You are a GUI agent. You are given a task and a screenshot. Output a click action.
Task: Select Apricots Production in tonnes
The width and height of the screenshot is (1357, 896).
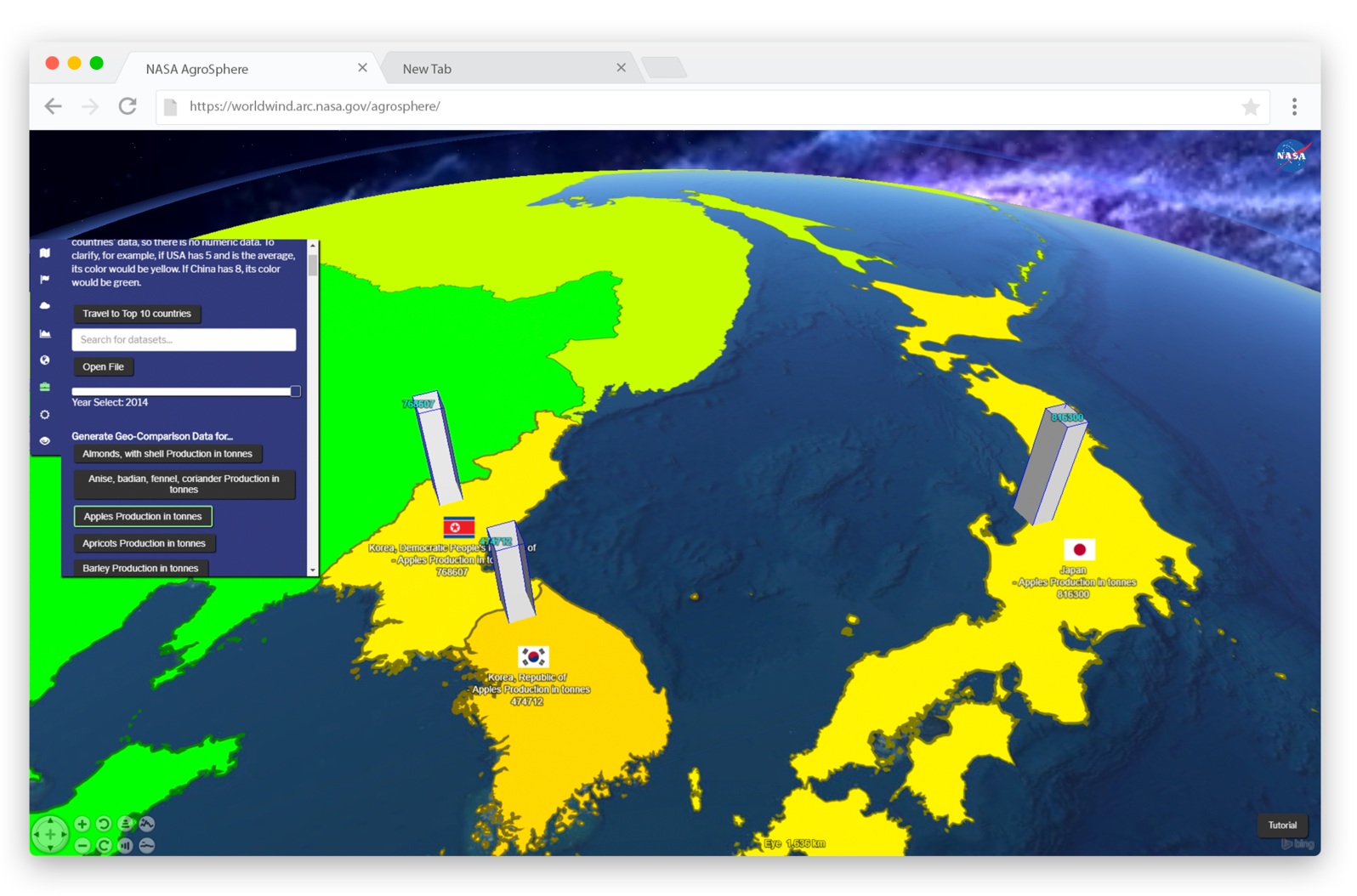pos(144,543)
